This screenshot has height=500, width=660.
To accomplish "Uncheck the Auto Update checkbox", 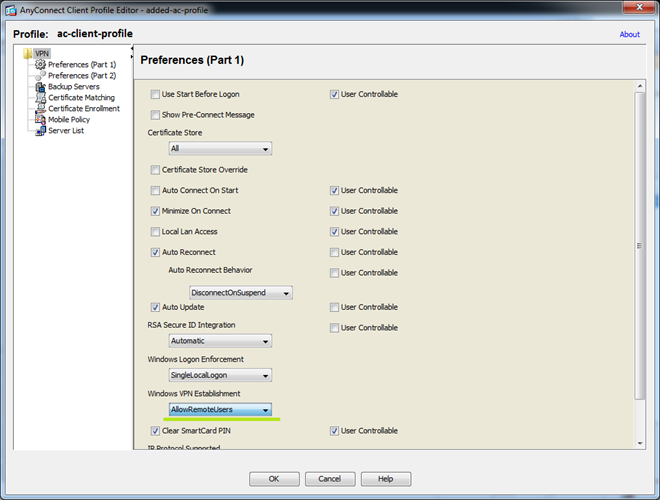I will click(x=155, y=307).
